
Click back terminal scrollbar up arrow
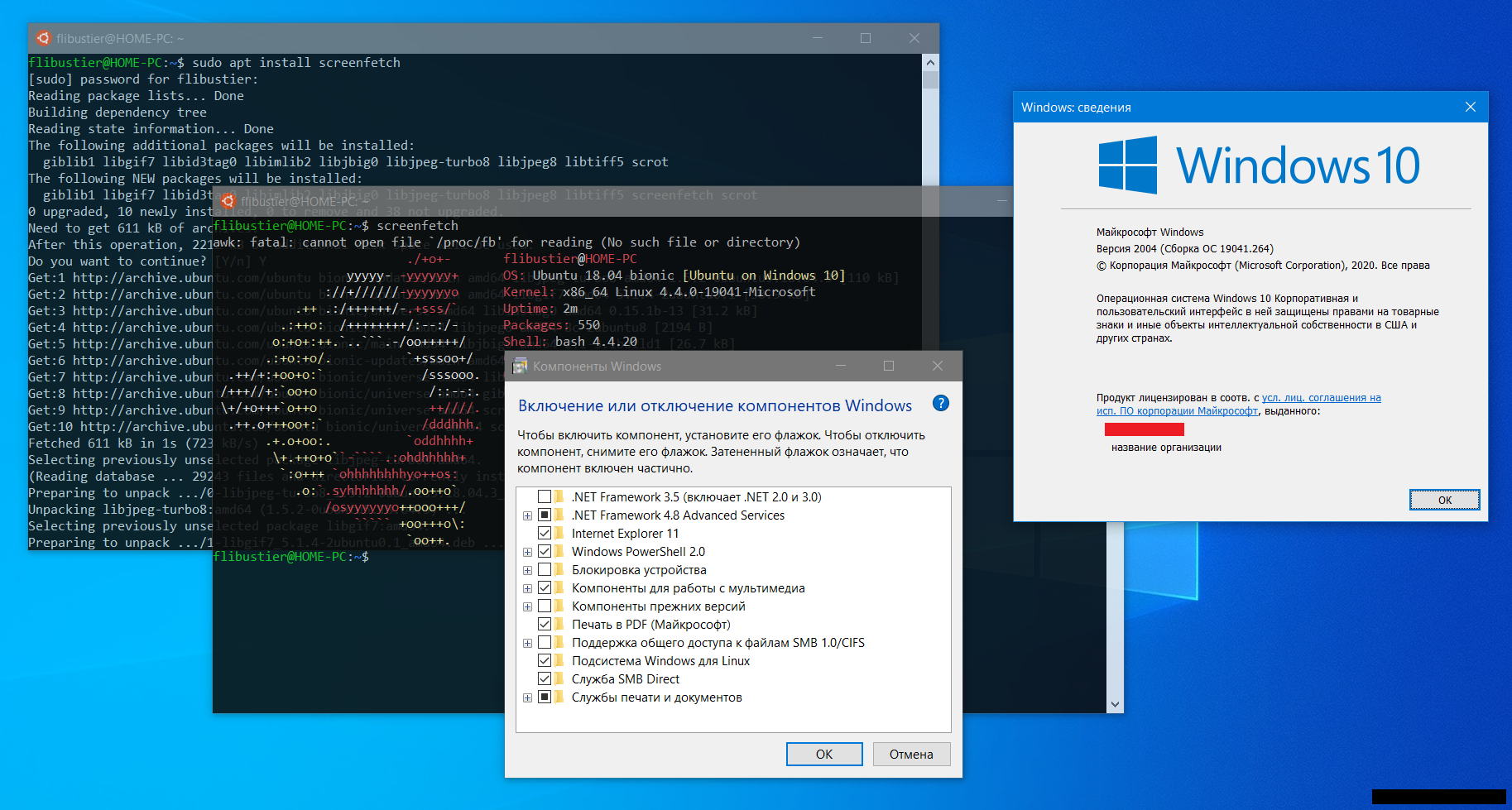[x=930, y=62]
